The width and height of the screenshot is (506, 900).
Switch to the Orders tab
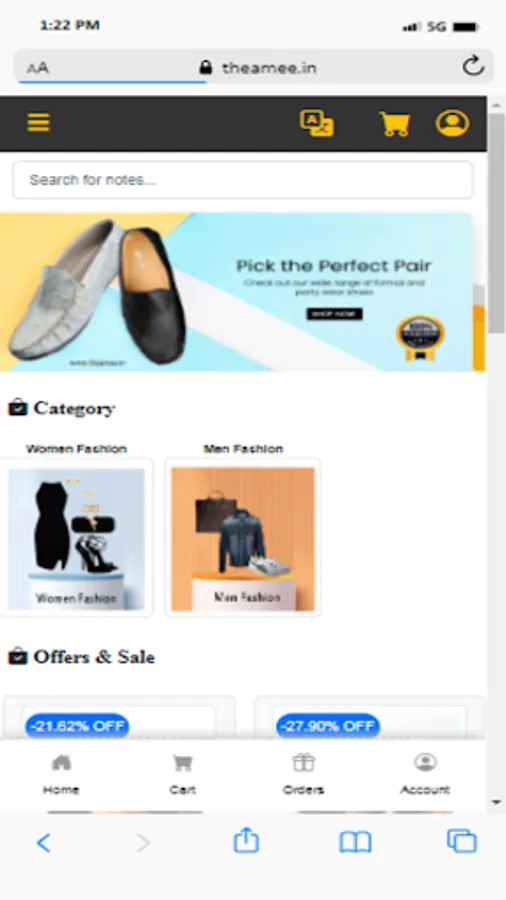coord(303,774)
